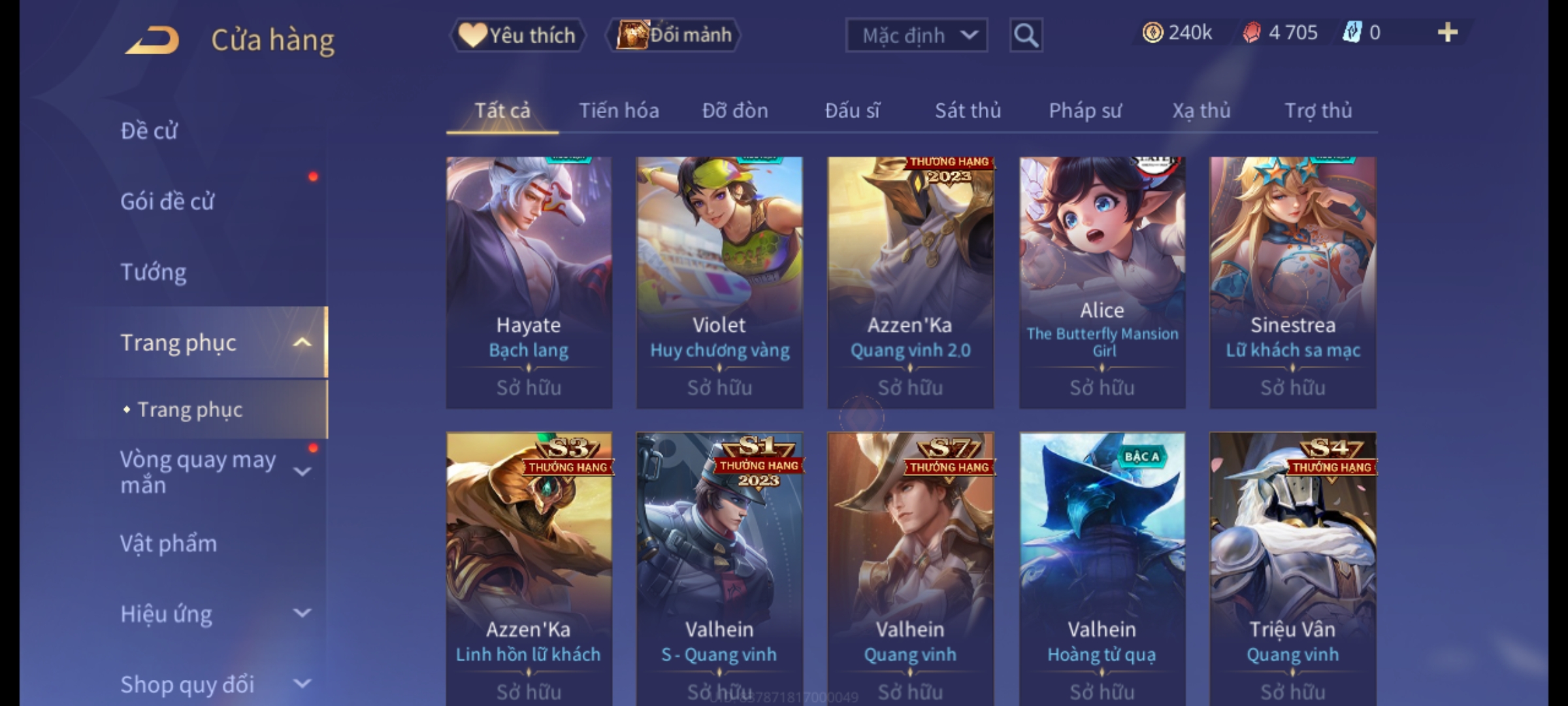Tap the plus icon to add currency

(1448, 33)
